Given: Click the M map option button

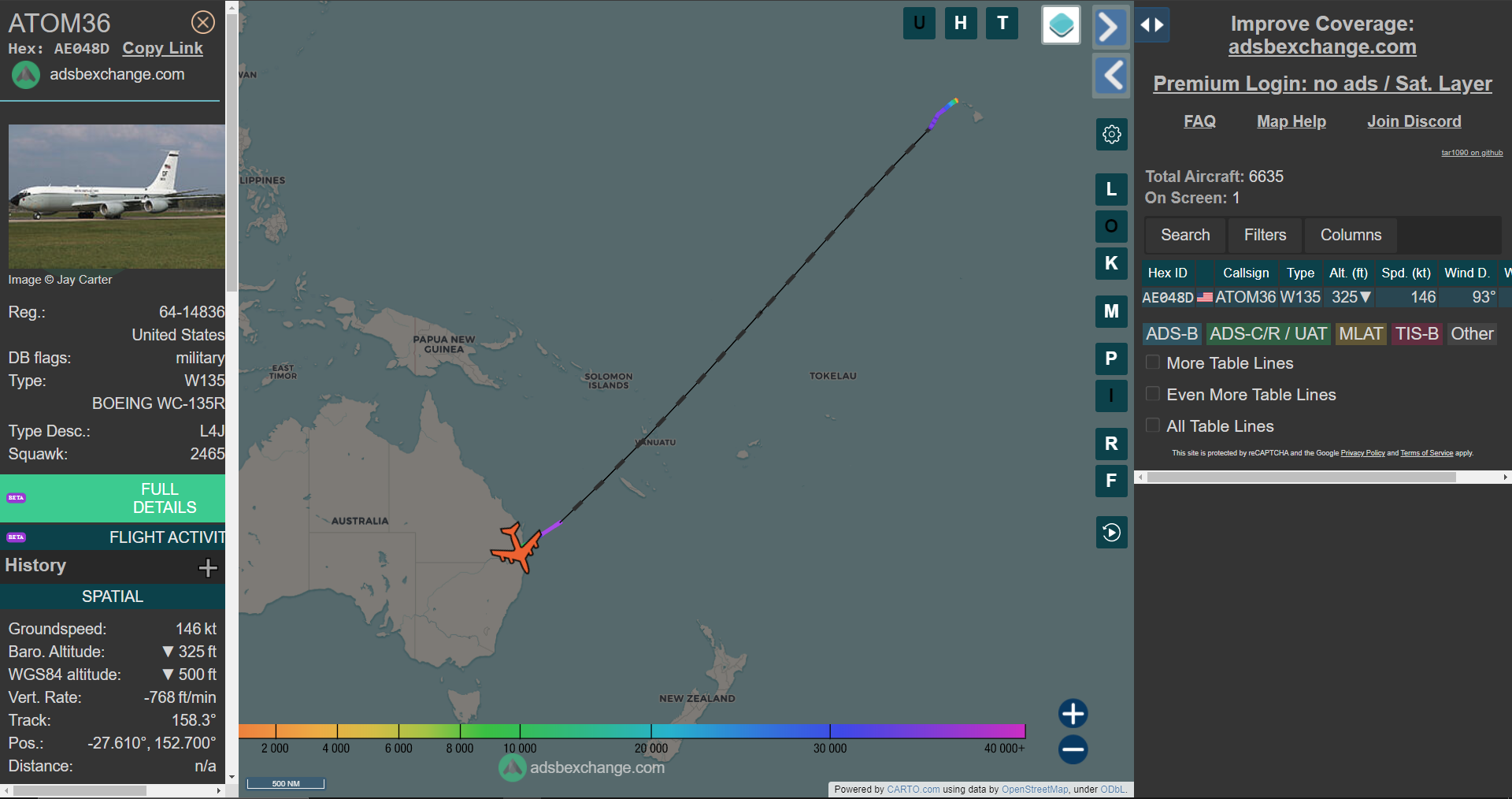Looking at the screenshot, I should pos(1111,311).
